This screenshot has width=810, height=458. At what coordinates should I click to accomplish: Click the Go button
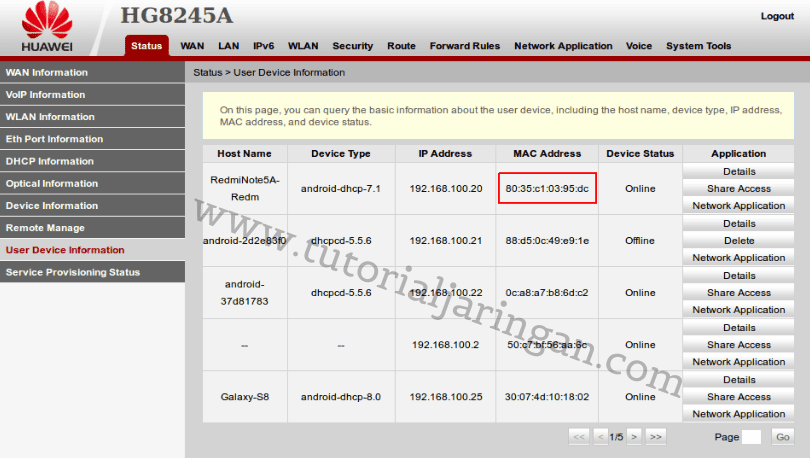pos(783,437)
